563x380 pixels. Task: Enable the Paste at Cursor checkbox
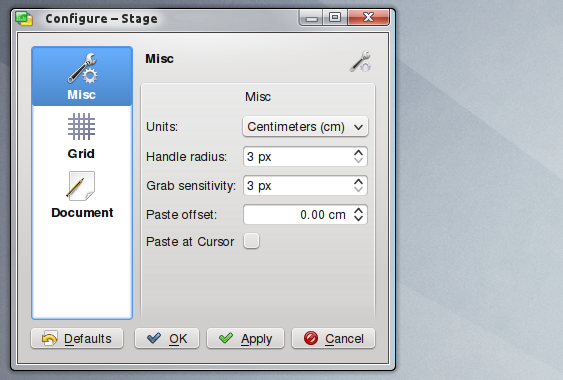click(251, 241)
